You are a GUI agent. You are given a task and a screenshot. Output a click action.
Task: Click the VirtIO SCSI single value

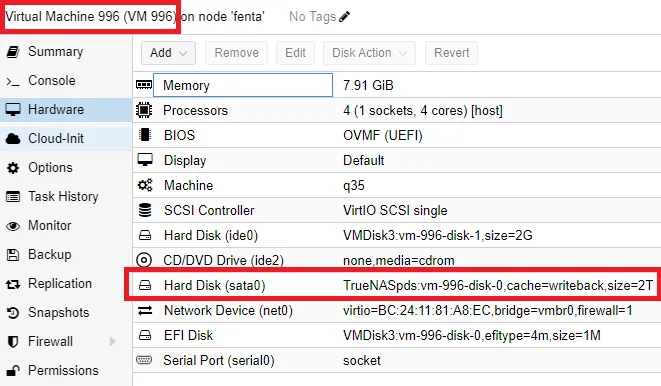pyautogui.click(x=395, y=210)
